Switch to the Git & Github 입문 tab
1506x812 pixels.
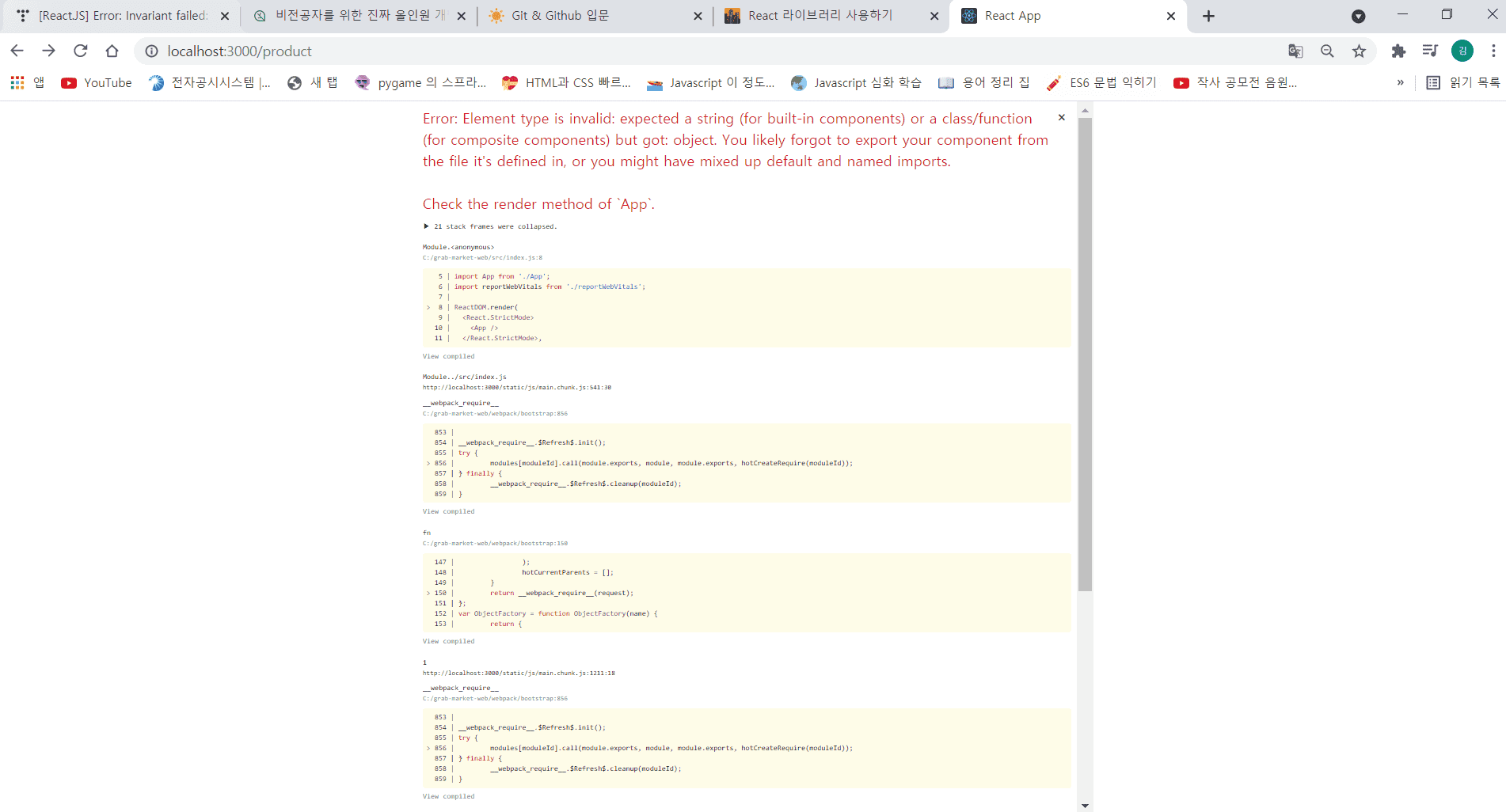click(595, 16)
